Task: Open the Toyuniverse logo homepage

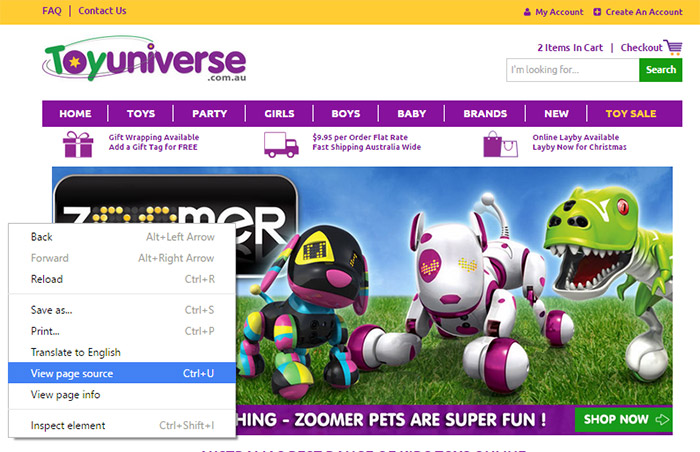Action: click(x=144, y=59)
